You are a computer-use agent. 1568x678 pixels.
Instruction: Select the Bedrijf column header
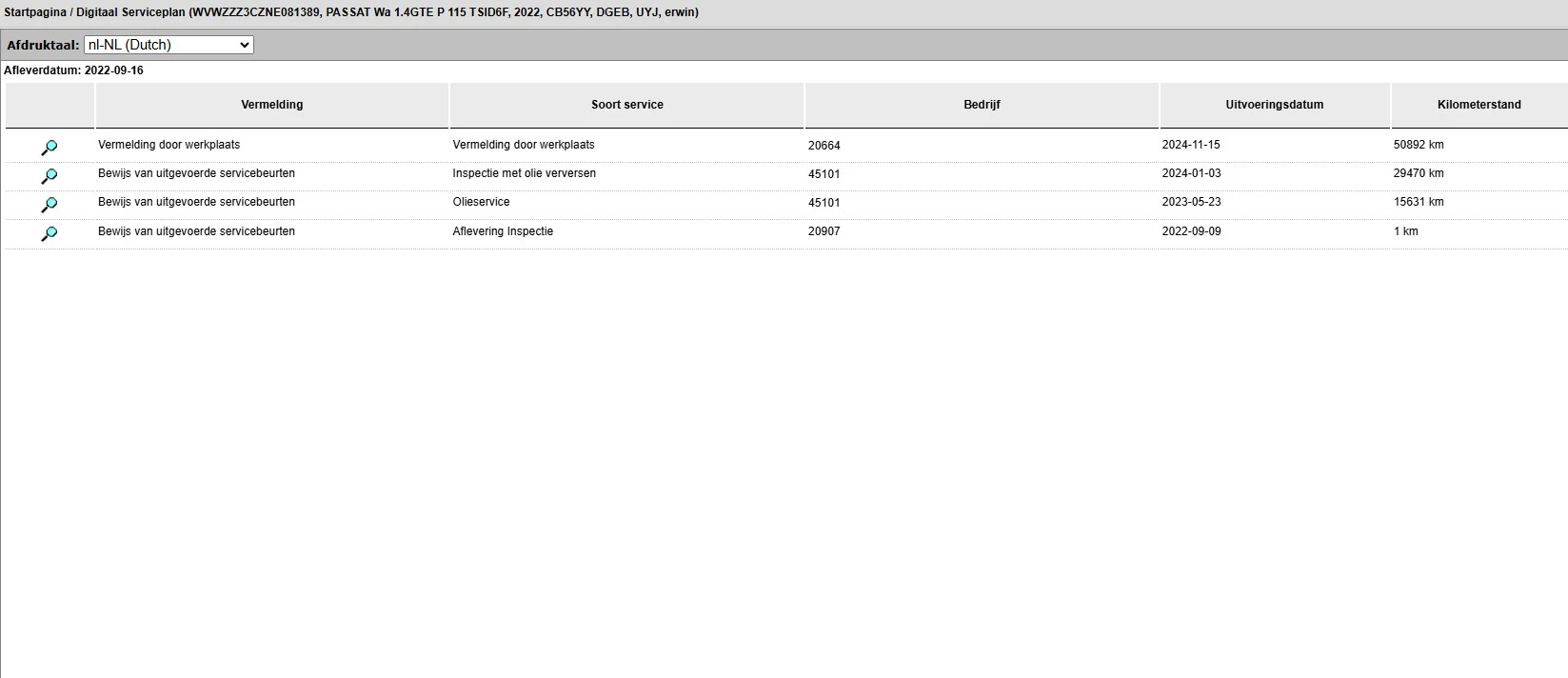[x=982, y=105]
